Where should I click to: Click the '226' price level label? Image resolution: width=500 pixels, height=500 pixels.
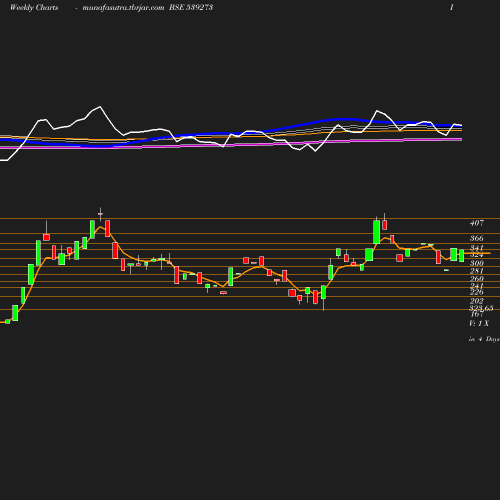[x=477, y=292]
